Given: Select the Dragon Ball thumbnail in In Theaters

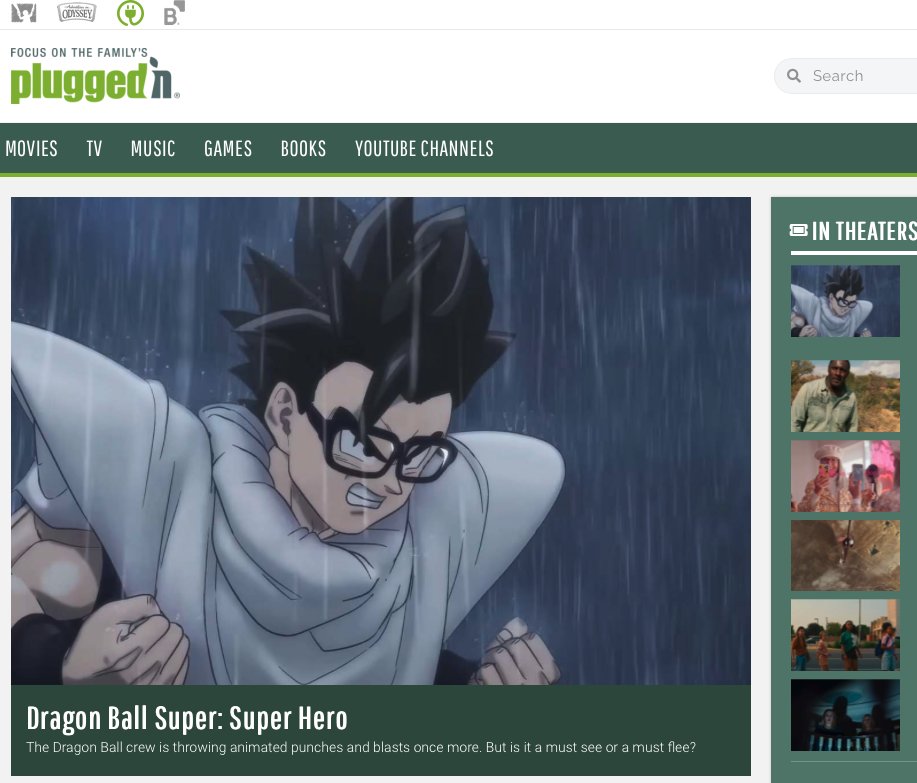Looking at the screenshot, I should [x=845, y=301].
